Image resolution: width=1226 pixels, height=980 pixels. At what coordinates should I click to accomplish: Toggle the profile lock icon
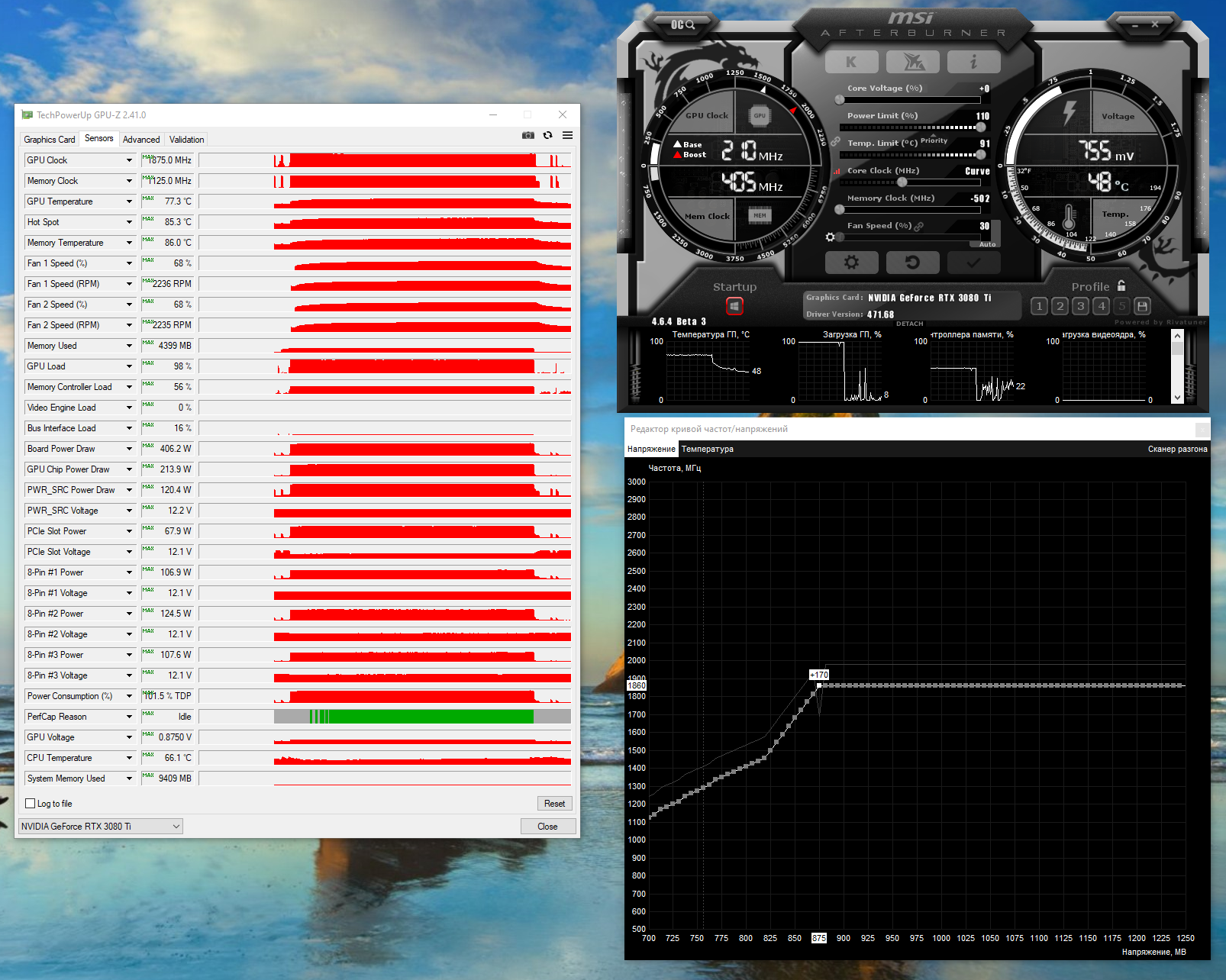click(1121, 285)
